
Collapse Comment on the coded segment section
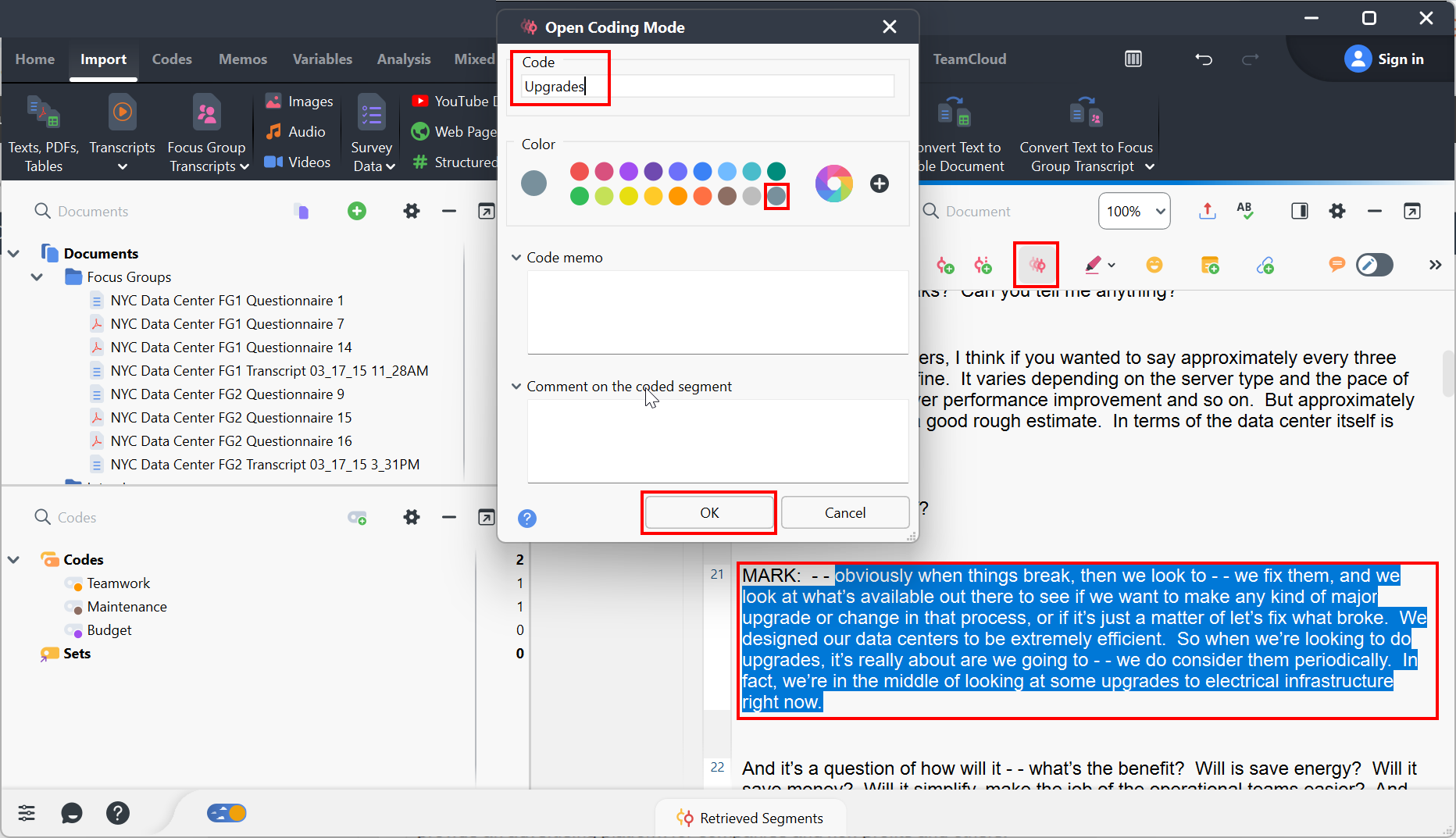516,386
